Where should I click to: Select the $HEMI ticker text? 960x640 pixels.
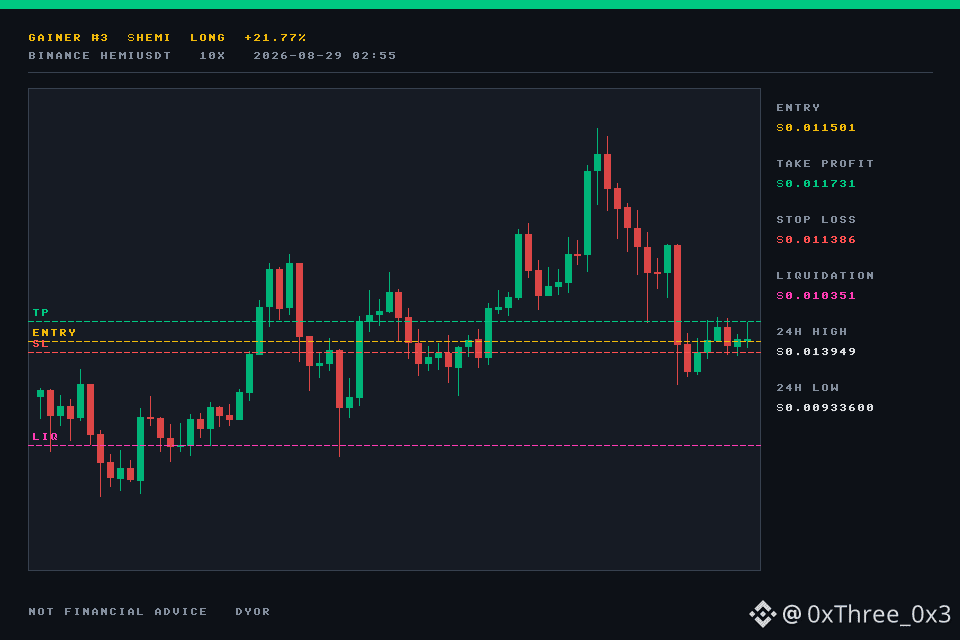point(149,37)
